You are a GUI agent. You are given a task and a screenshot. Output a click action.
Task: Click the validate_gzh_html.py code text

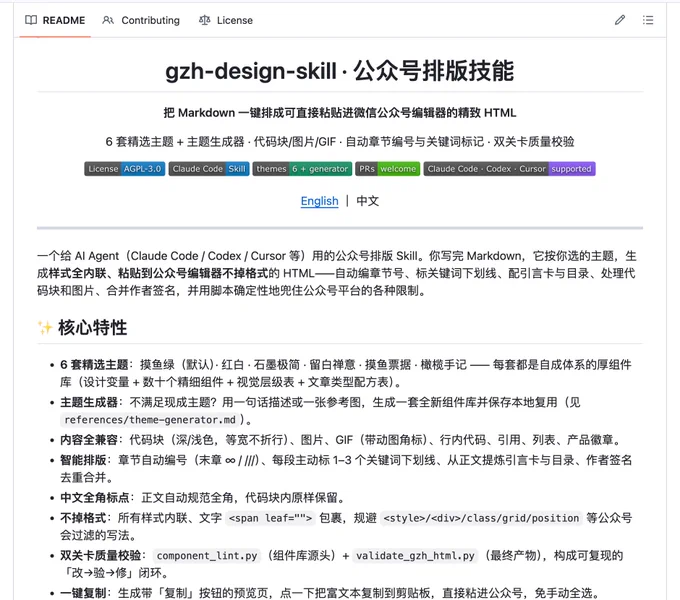point(415,556)
